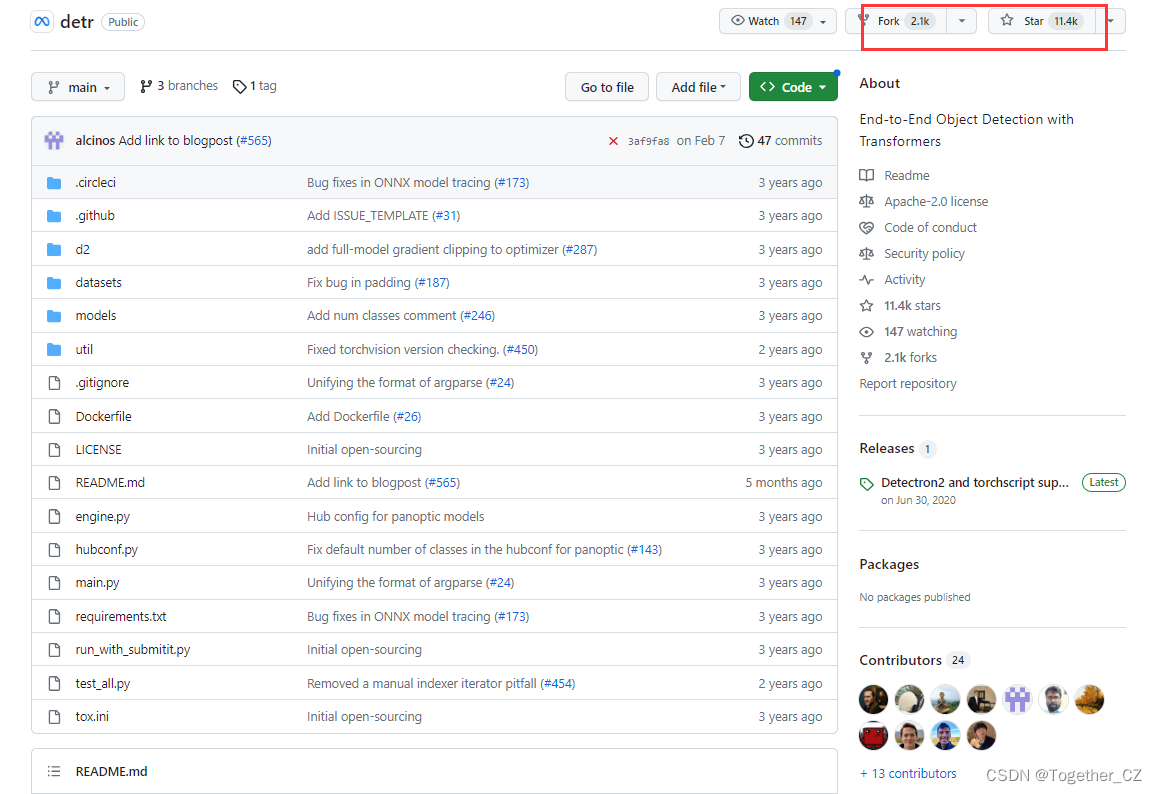Click the scale icon by Apache-2.0 license
This screenshot has width=1157, height=794.
pos(866,201)
